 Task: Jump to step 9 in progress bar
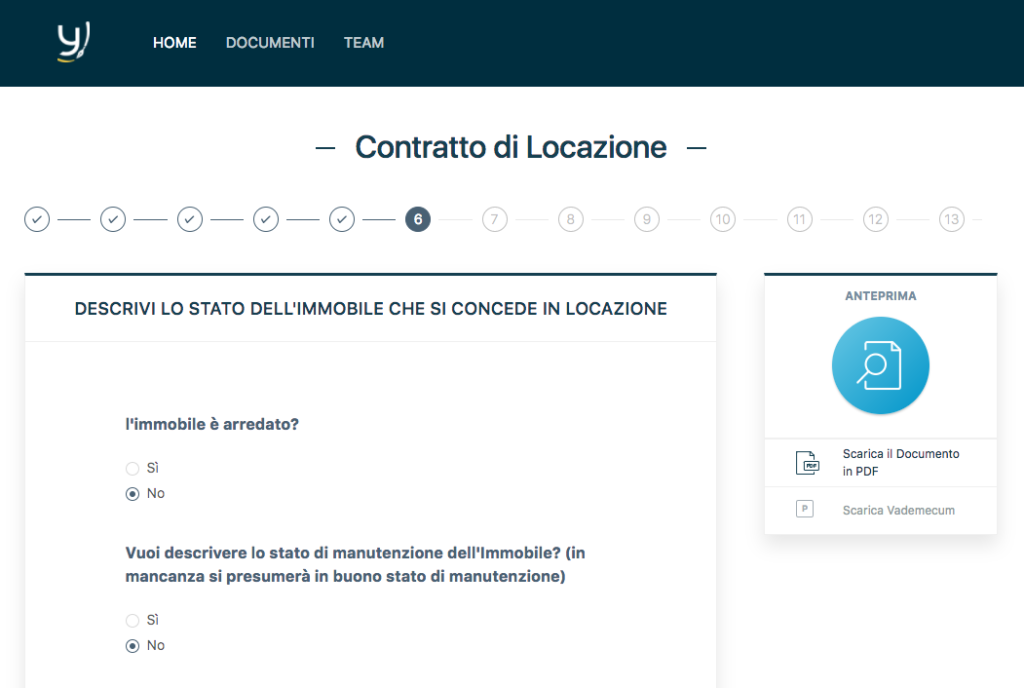pyautogui.click(x=647, y=219)
